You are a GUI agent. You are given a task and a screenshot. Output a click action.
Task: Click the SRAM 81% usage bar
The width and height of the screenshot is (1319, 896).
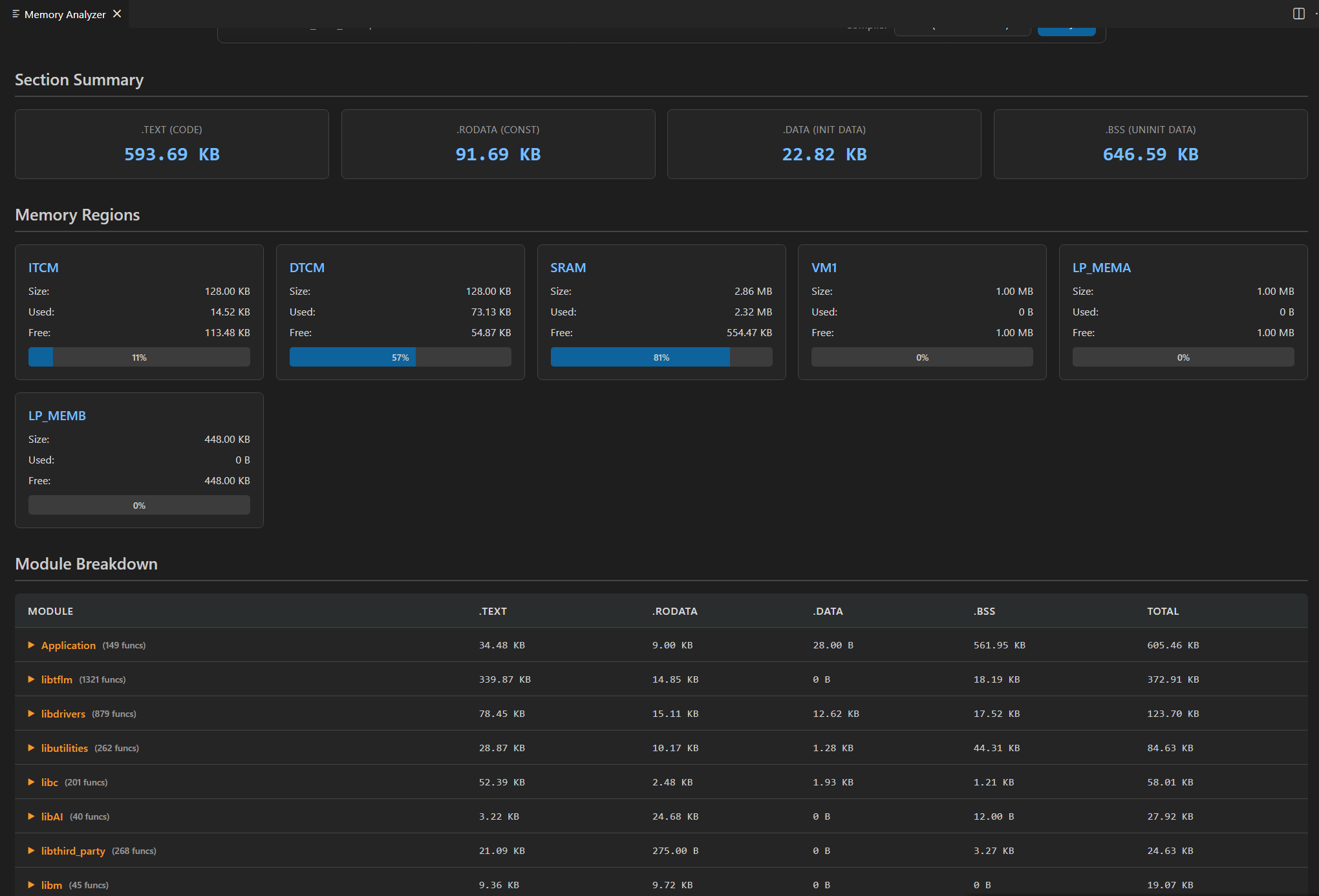coord(661,357)
